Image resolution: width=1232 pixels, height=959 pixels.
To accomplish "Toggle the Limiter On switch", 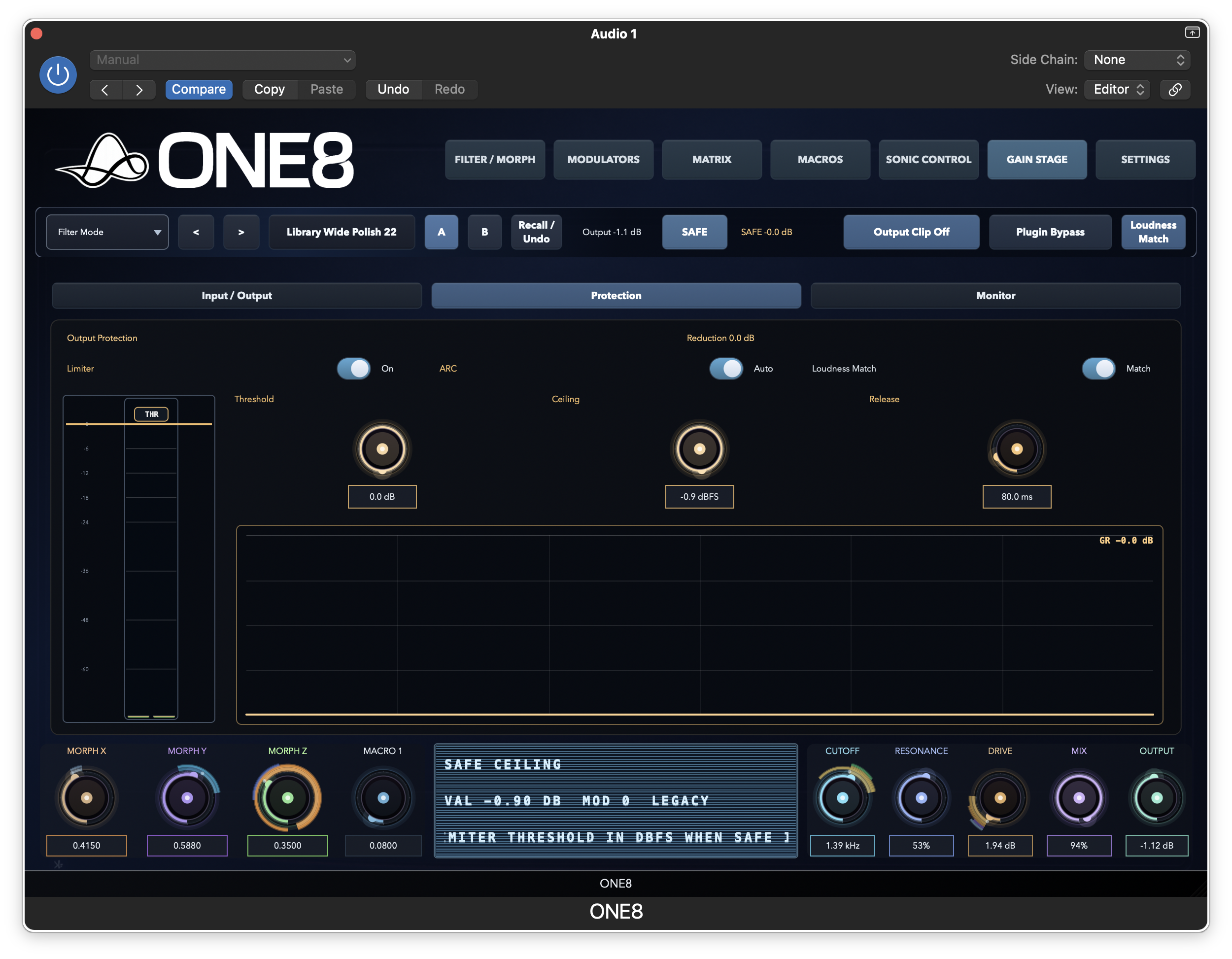I will click(x=354, y=368).
